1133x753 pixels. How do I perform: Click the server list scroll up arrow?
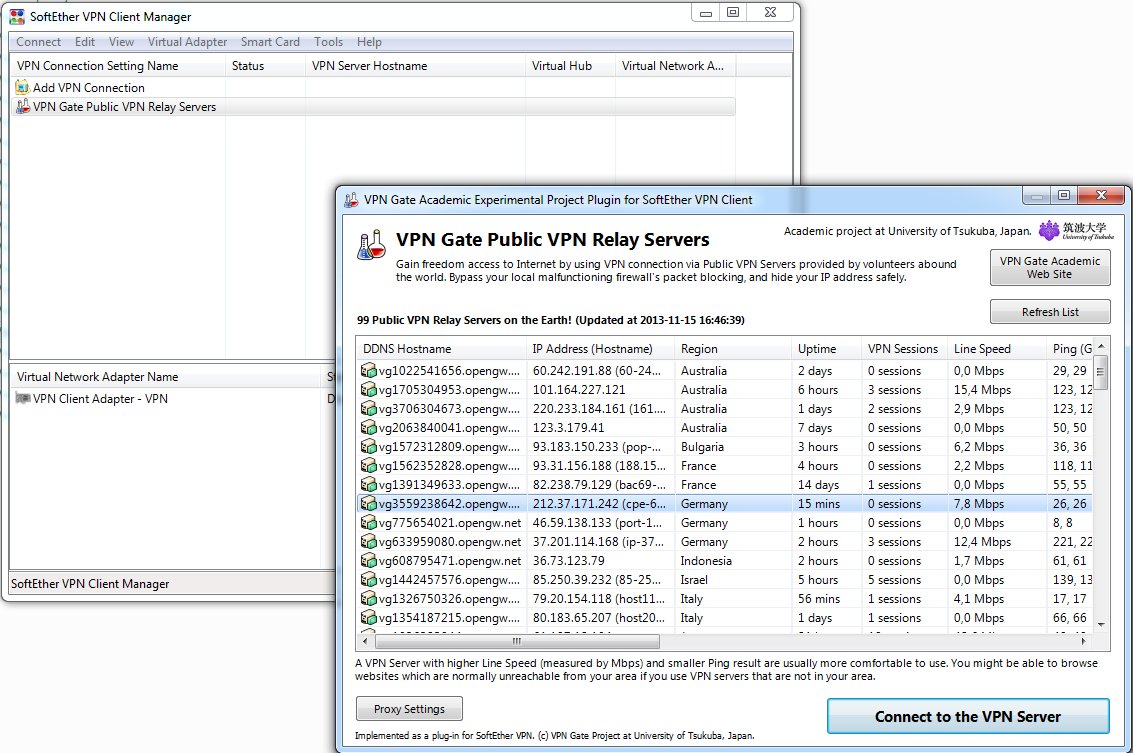coord(1101,347)
